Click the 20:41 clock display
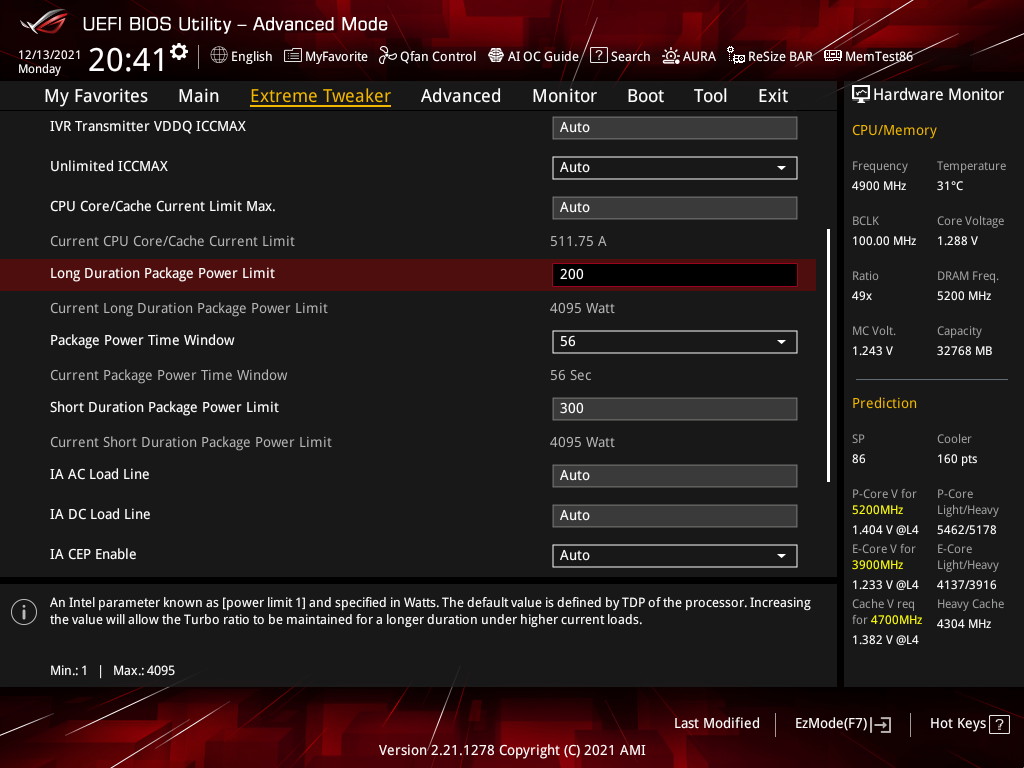The height and width of the screenshot is (768, 1024). pyautogui.click(x=127, y=59)
